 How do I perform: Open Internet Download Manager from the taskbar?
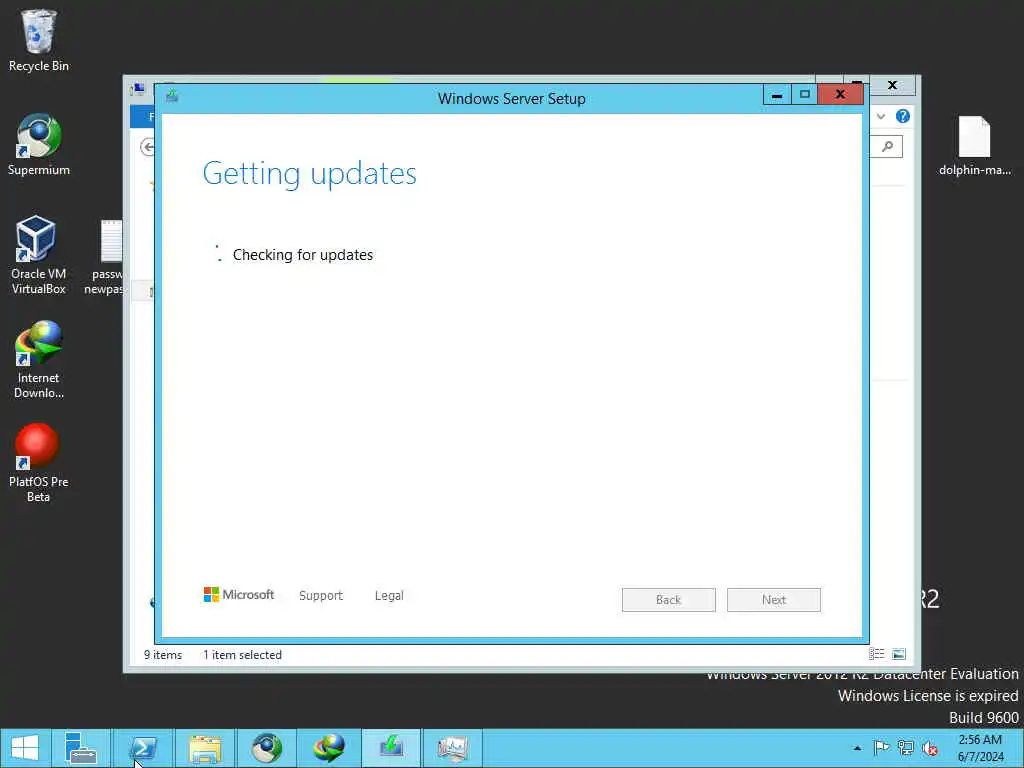point(328,748)
